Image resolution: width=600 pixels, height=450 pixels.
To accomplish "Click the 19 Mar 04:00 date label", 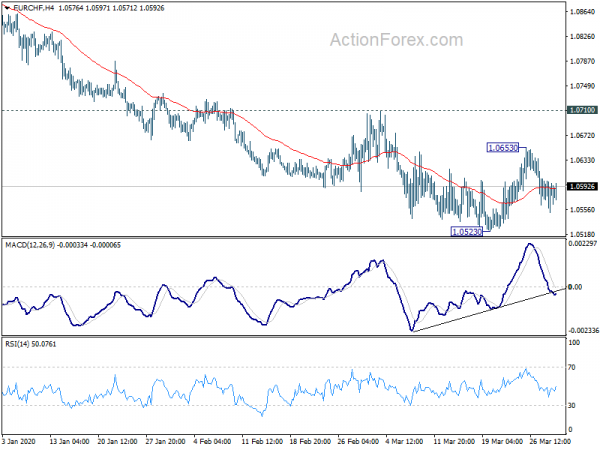I will point(502,441).
